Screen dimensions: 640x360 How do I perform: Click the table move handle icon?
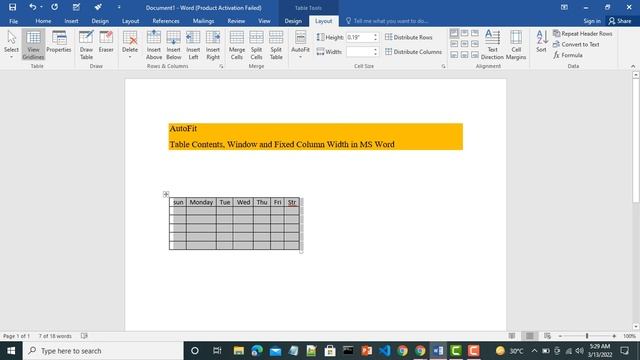(x=166, y=194)
